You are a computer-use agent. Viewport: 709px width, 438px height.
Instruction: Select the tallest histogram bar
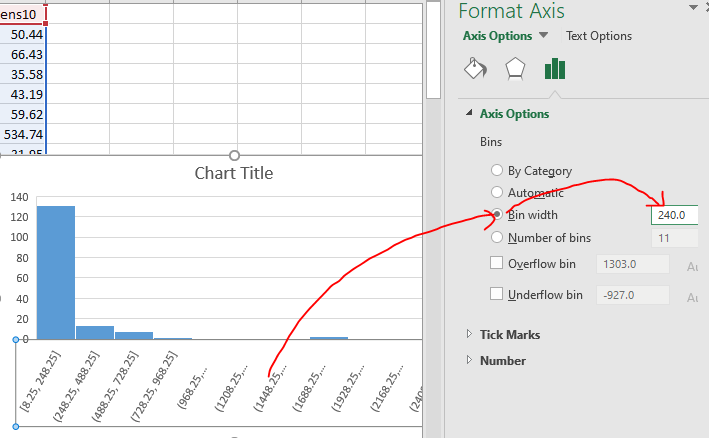tap(55, 270)
